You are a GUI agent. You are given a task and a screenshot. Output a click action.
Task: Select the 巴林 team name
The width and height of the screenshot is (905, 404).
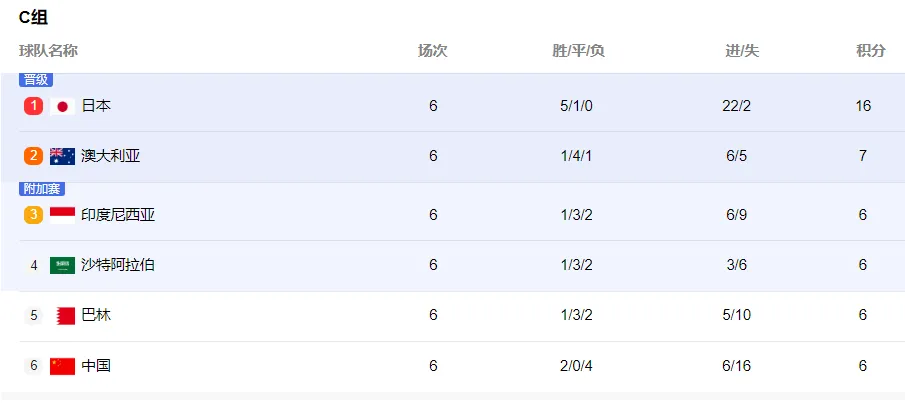96,316
